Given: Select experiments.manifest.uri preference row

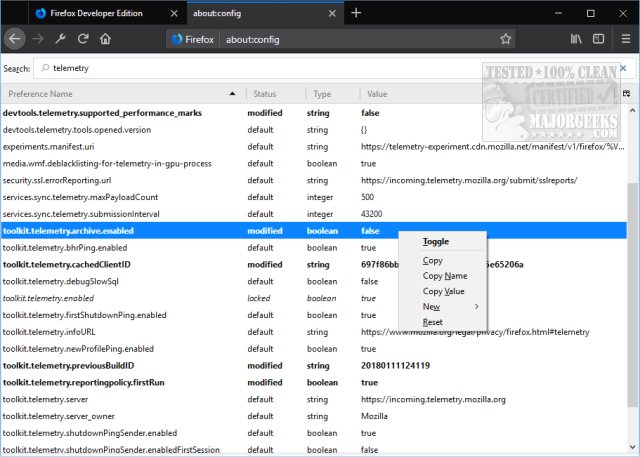Looking at the screenshot, I should [313, 146].
